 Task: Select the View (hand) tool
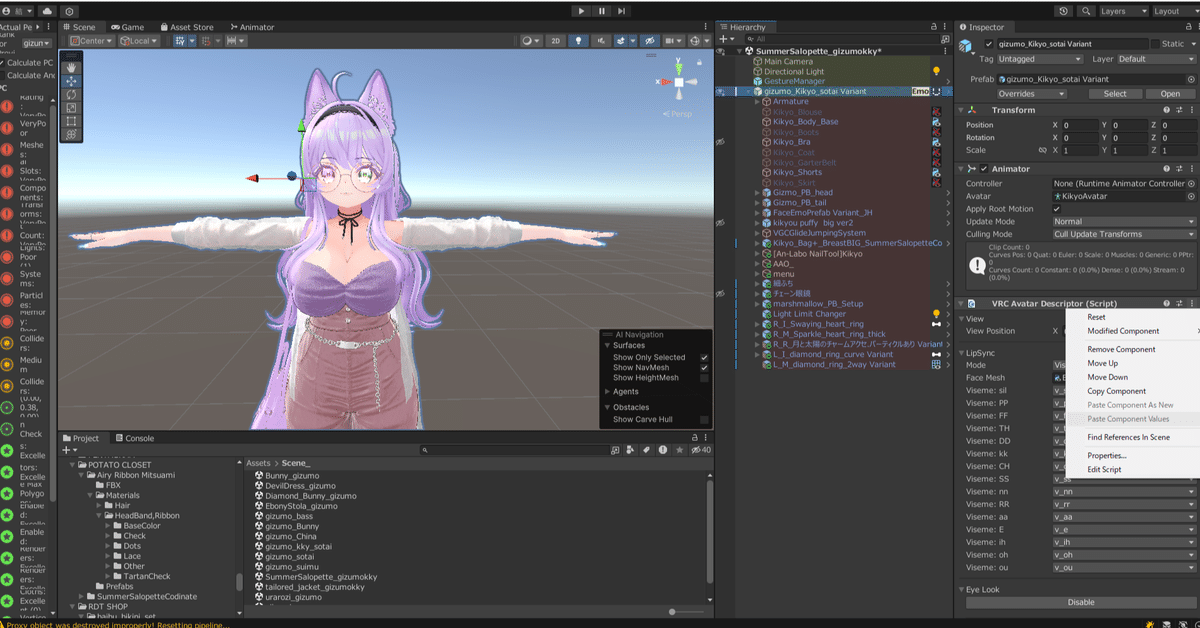click(71, 67)
